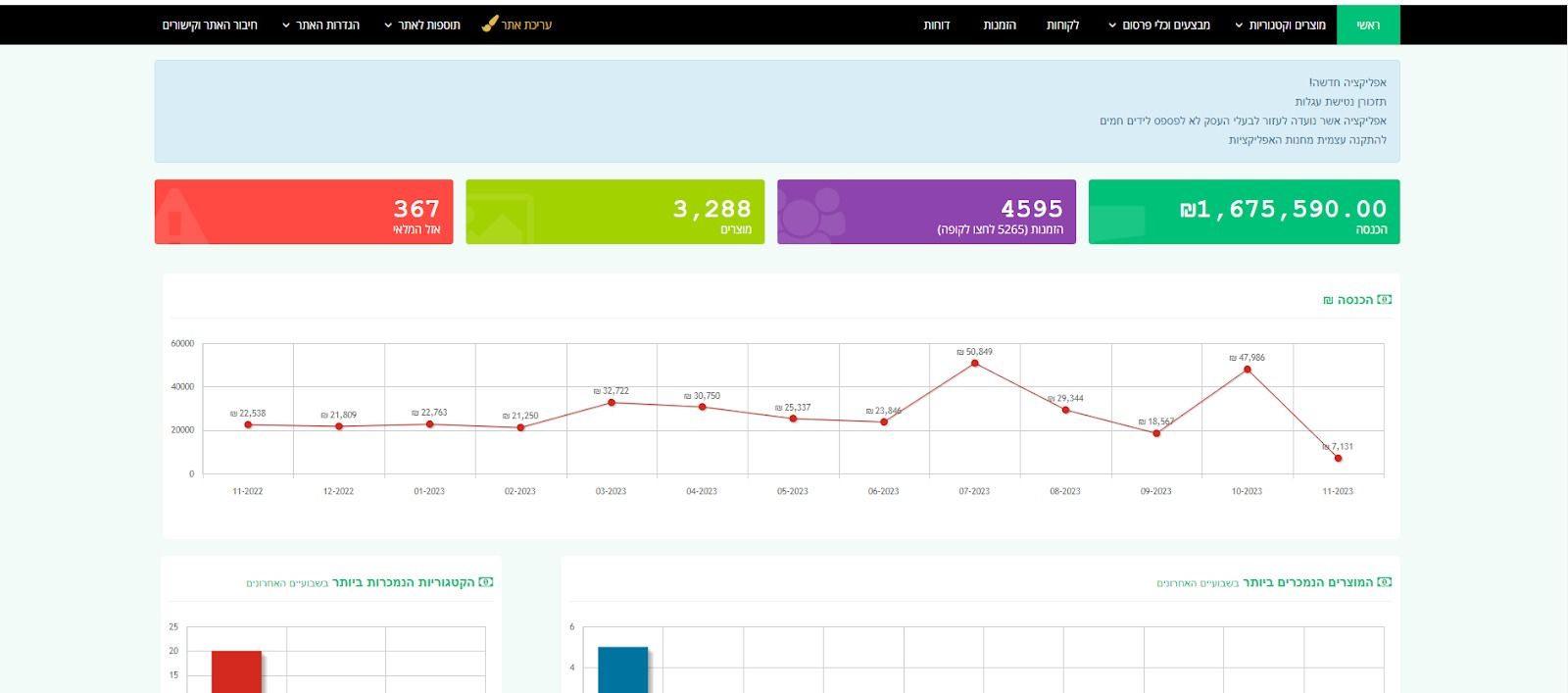Open the דוחות reports menu item
This screenshot has height=693, width=1568.
(x=937, y=25)
